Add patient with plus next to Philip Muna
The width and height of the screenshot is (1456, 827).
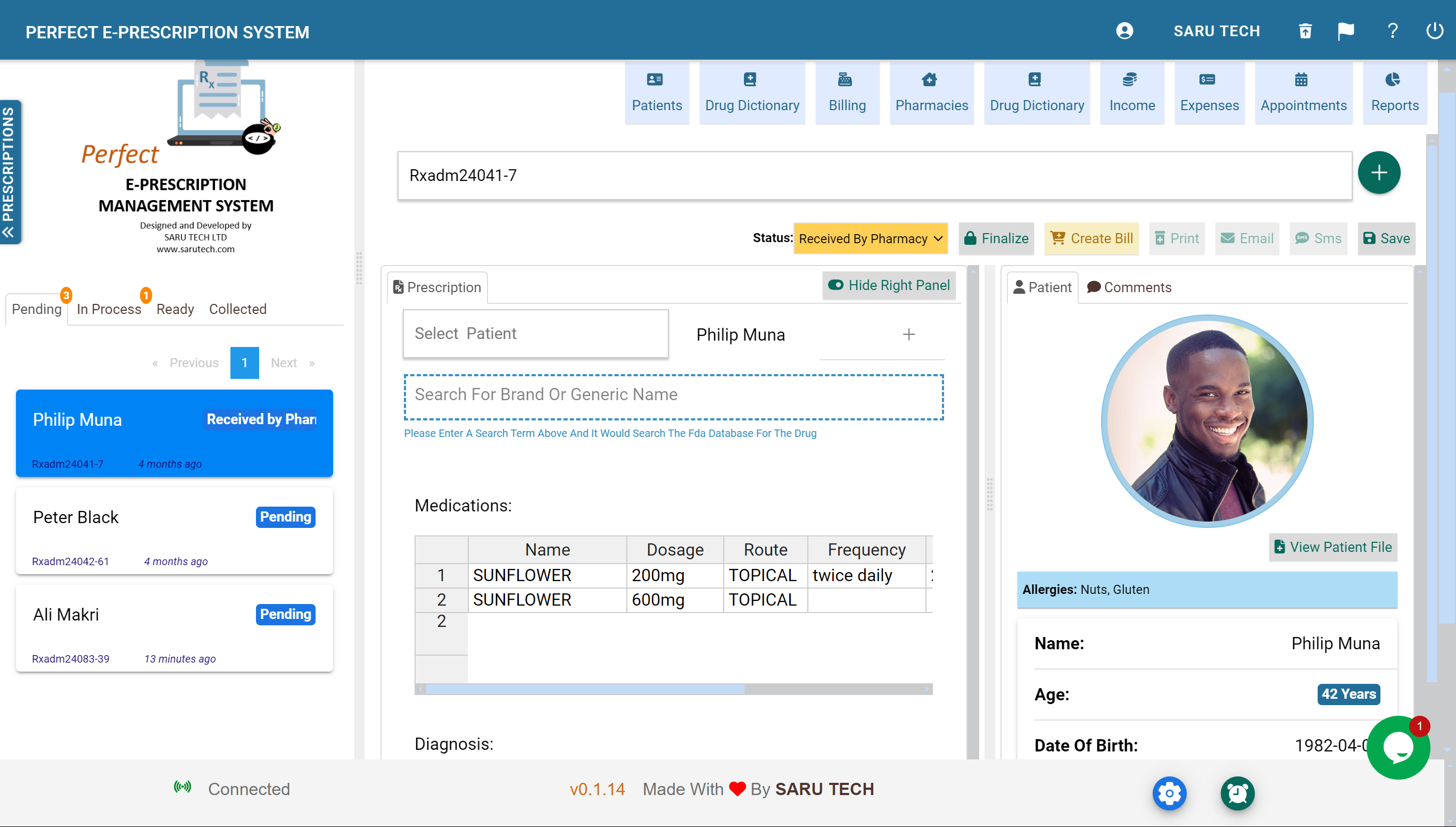coord(908,335)
